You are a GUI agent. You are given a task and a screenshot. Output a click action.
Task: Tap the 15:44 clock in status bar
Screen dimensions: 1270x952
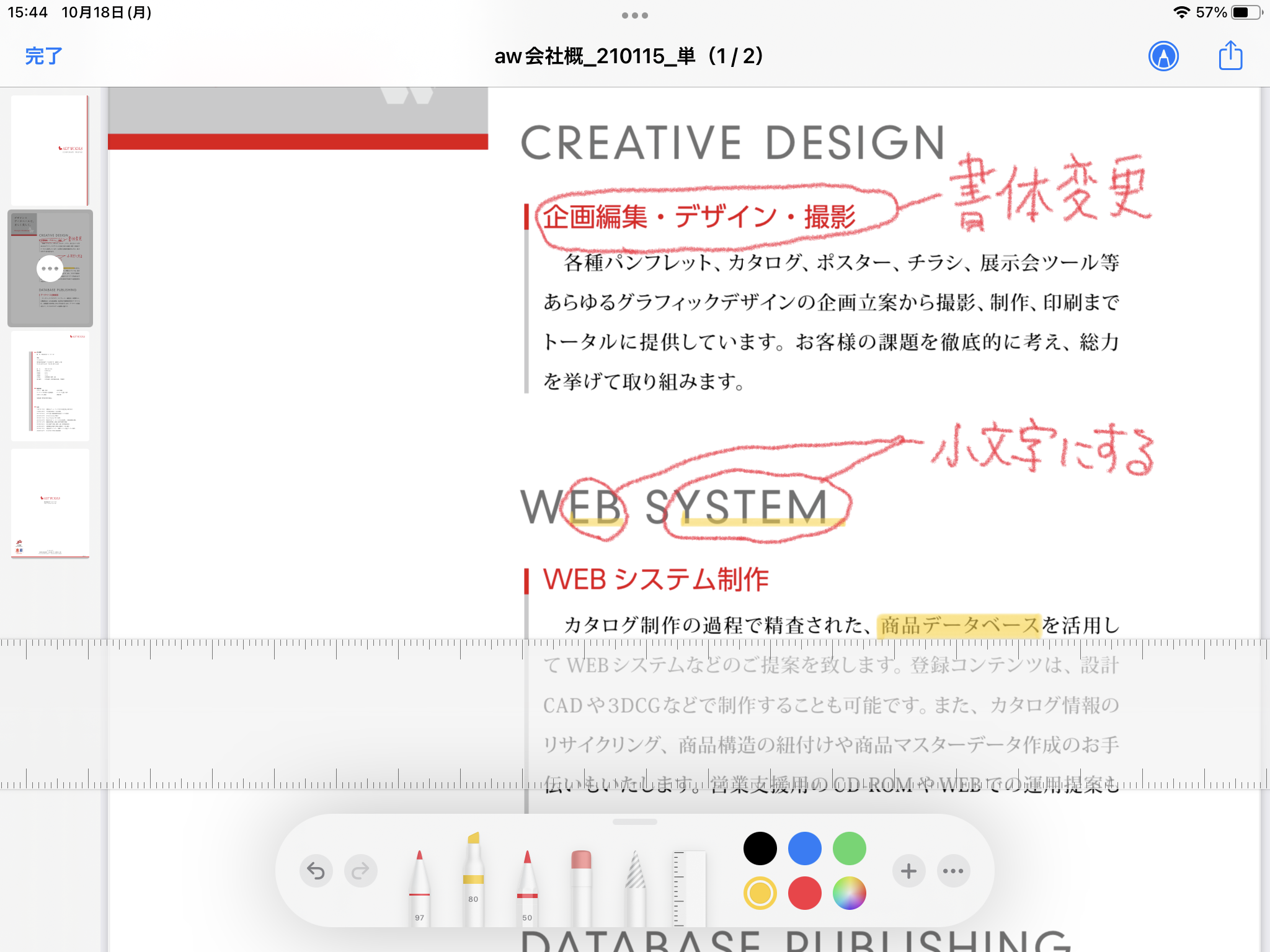(28, 12)
